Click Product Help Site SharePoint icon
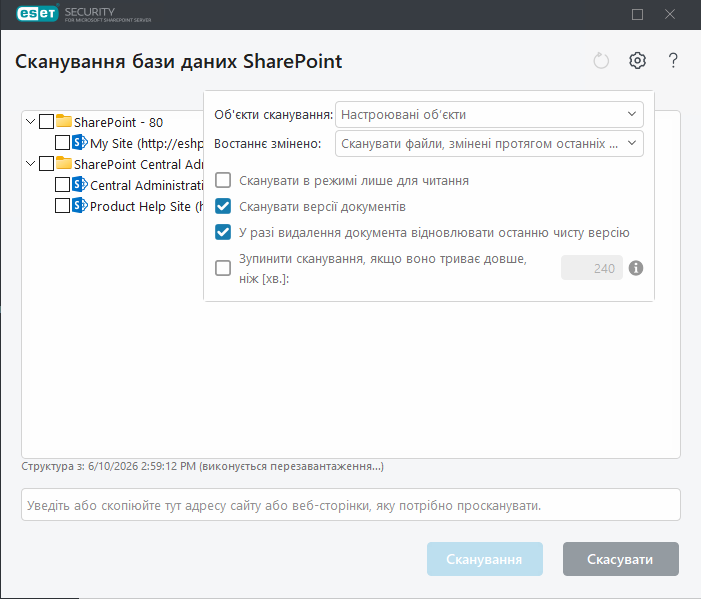 tap(80, 205)
